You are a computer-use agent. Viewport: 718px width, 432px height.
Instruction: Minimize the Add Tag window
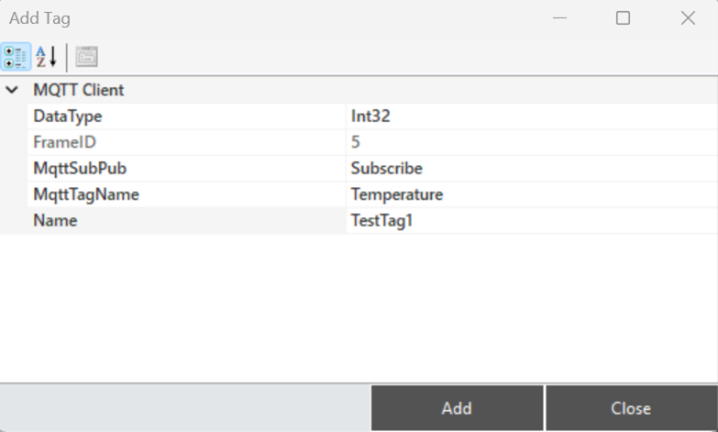coord(560,18)
